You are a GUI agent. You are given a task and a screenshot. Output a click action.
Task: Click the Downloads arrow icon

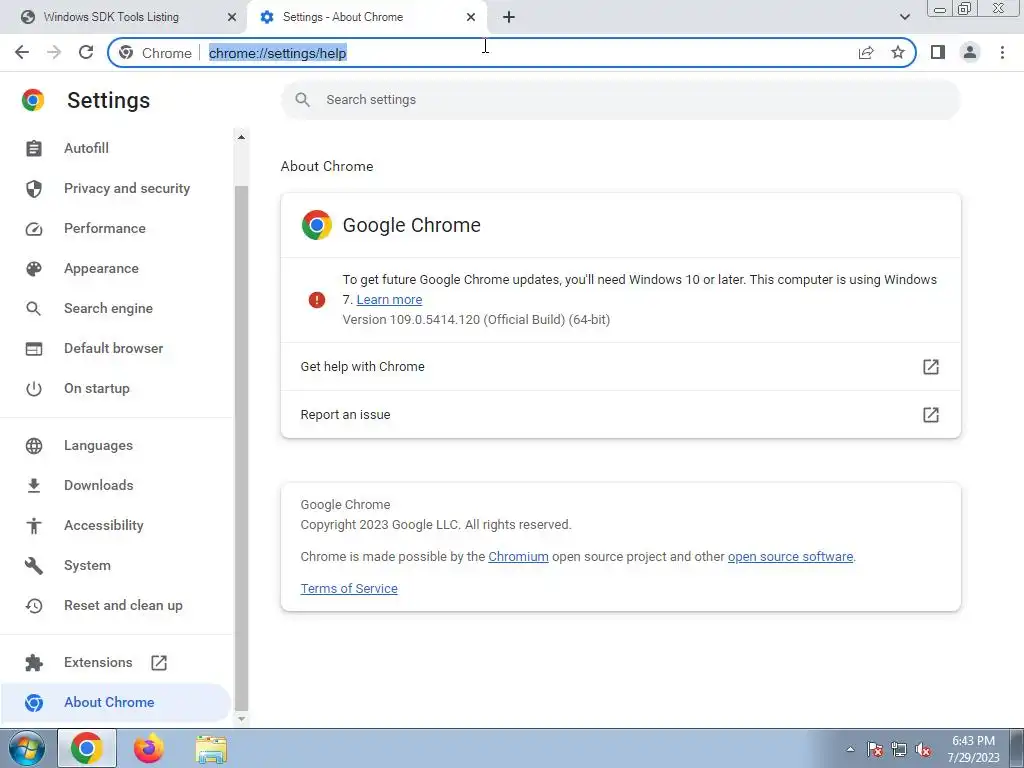point(33,485)
